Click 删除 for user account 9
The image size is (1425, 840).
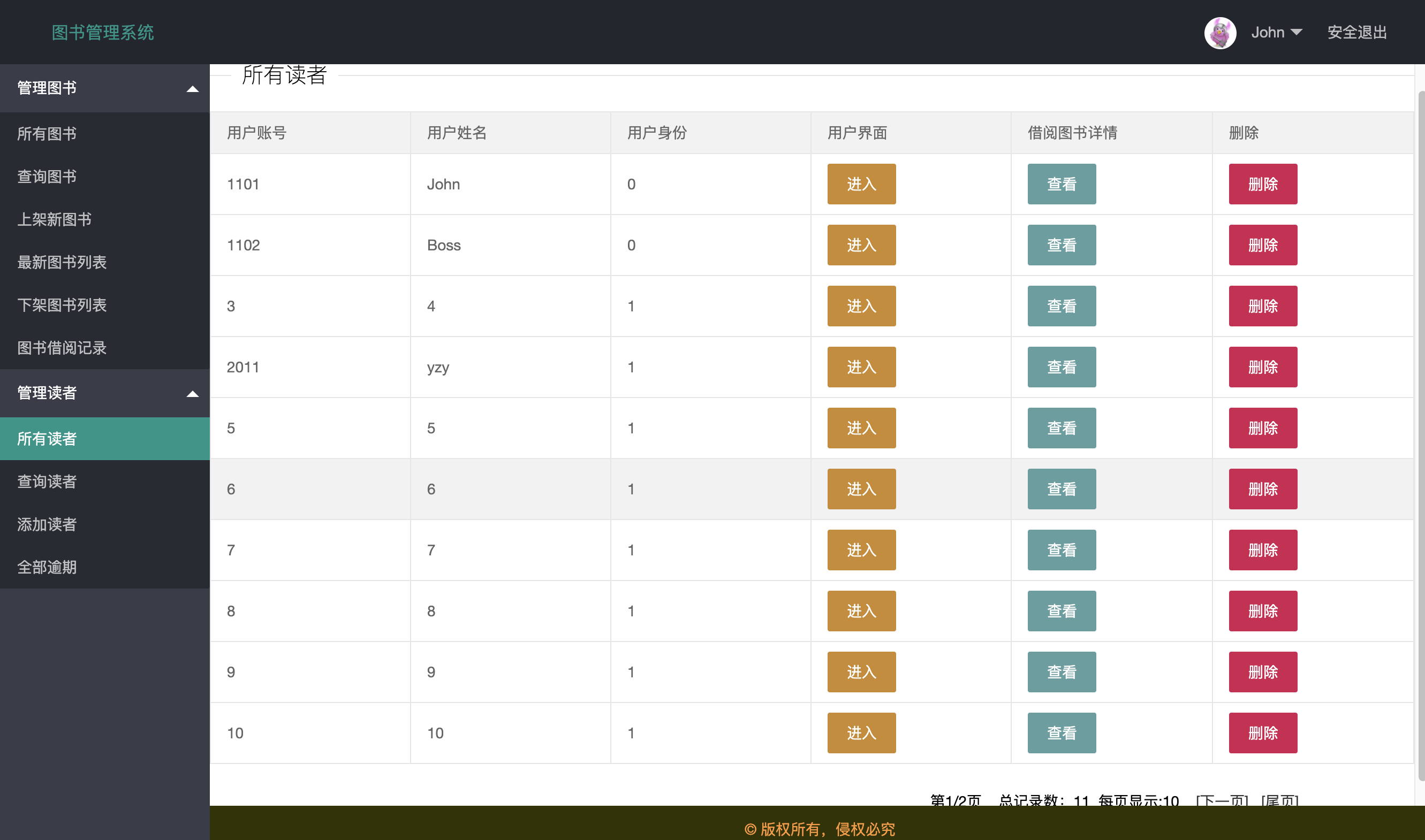pos(1262,672)
